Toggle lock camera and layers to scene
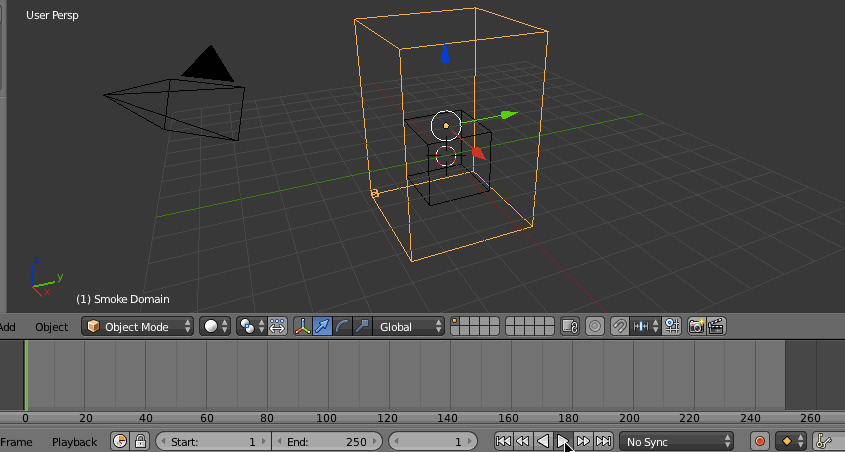This screenshot has height=452, width=845. (x=570, y=326)
